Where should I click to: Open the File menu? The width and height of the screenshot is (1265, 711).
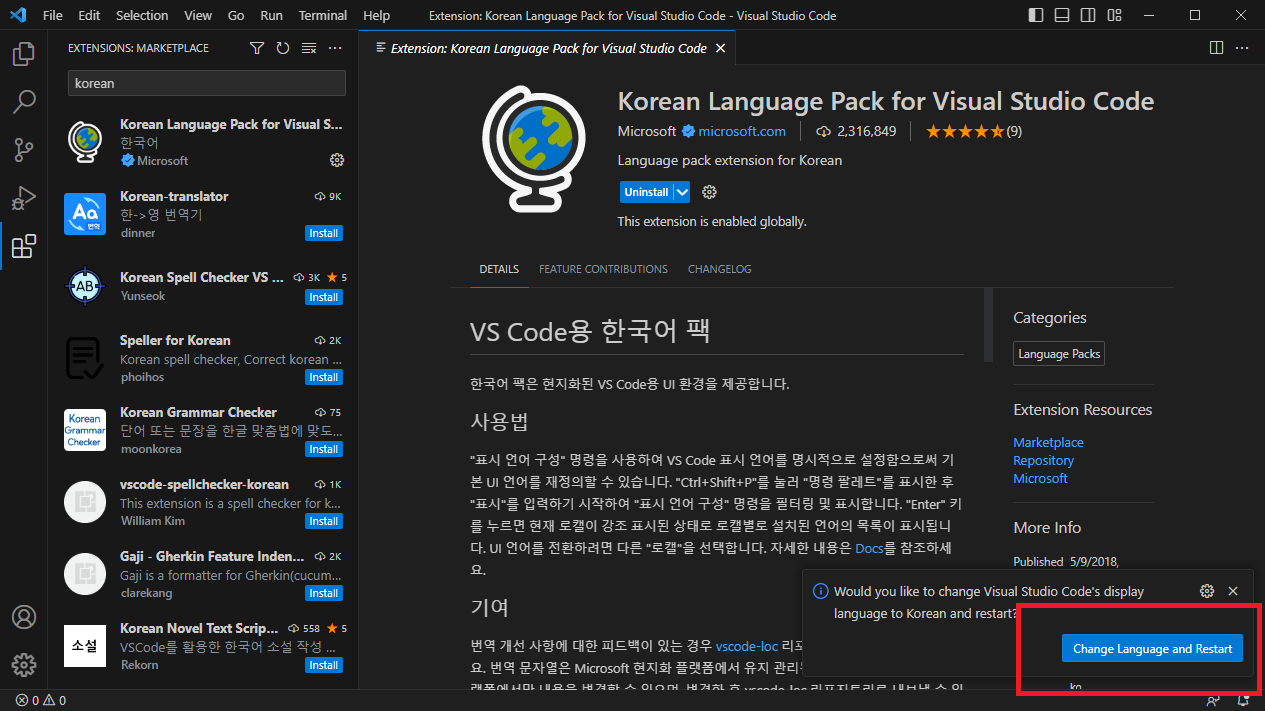53,15
